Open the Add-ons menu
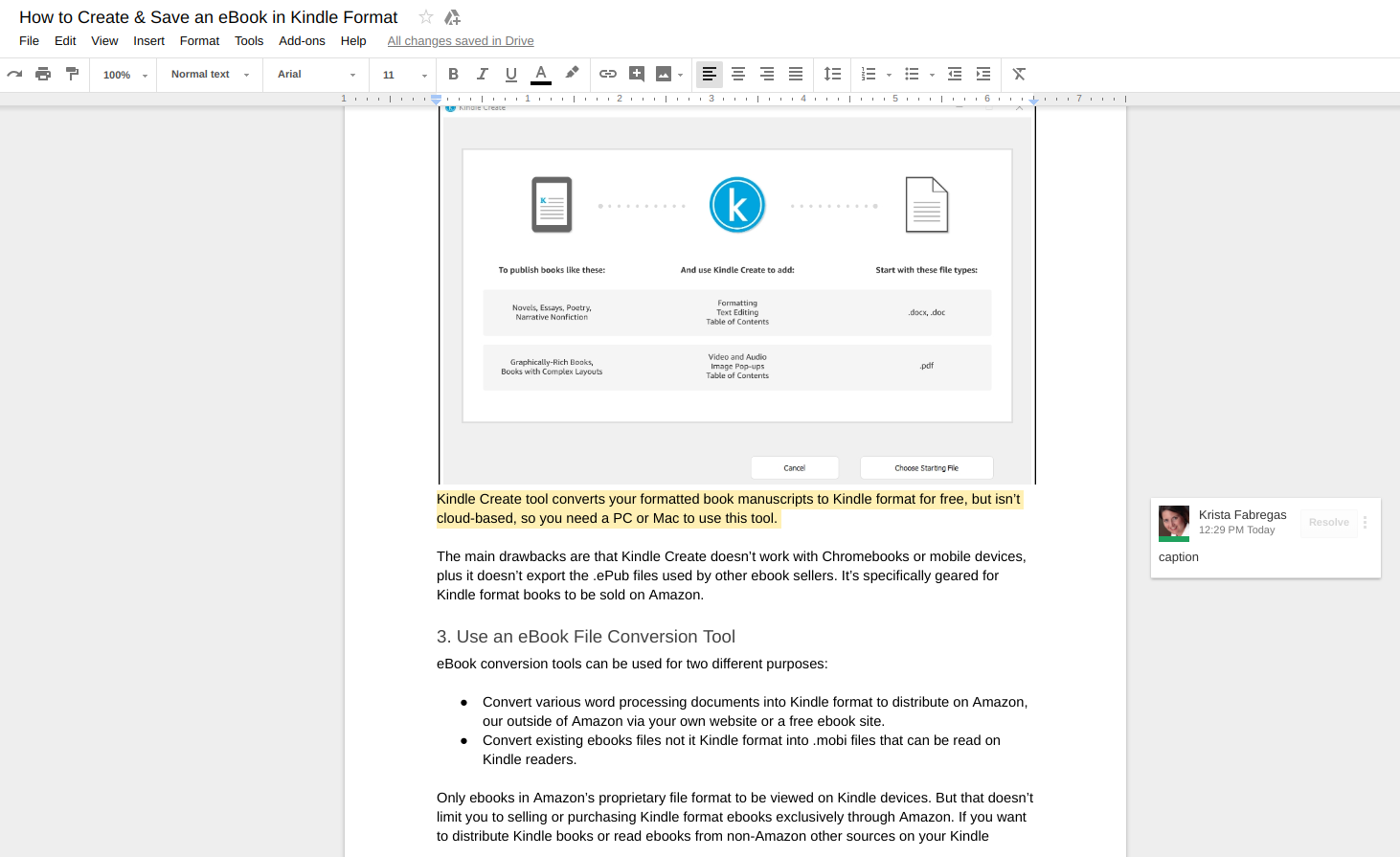This screenshot has width=1400, height=857. pyautogui.click(x=302, y=40)
